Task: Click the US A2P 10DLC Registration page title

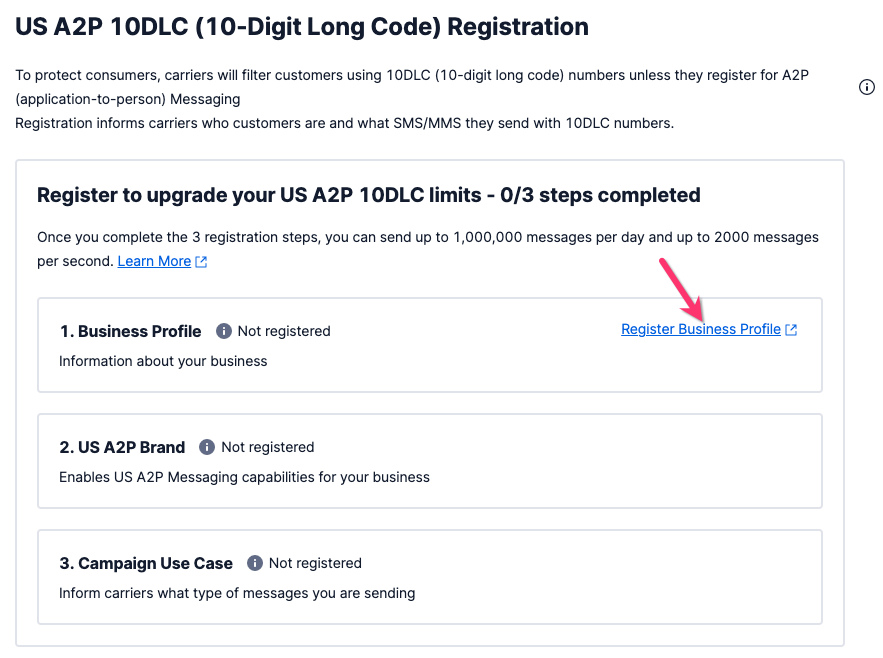Action: pos(302,27)
